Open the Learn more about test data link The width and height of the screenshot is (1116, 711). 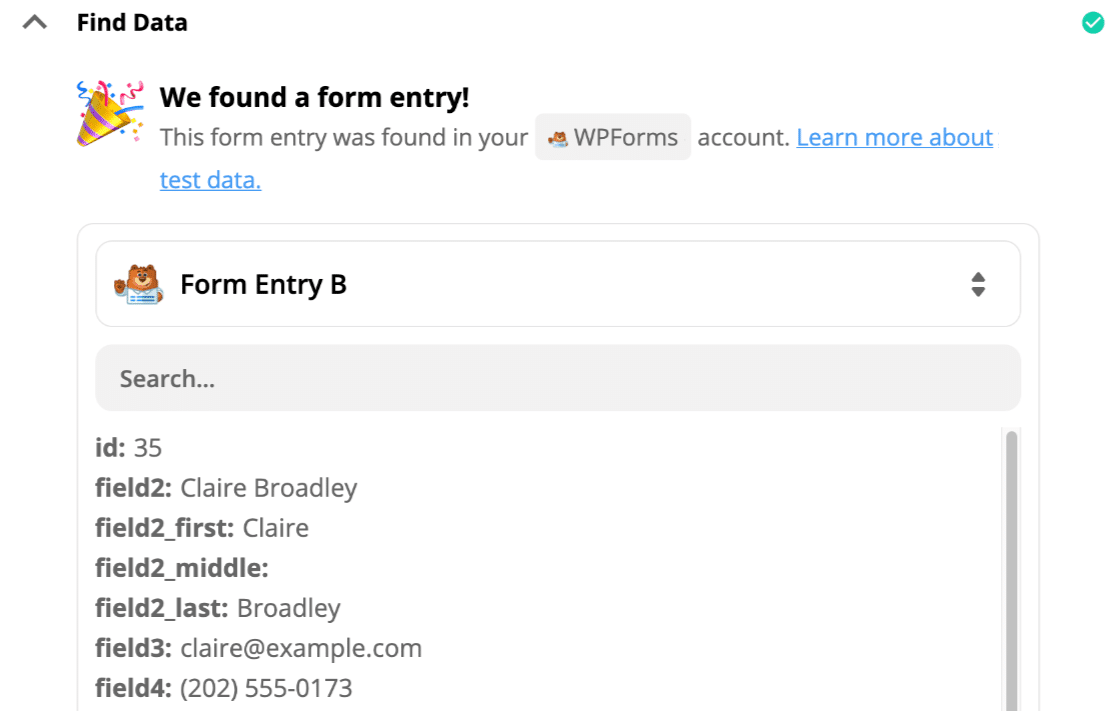coord(894,137)
